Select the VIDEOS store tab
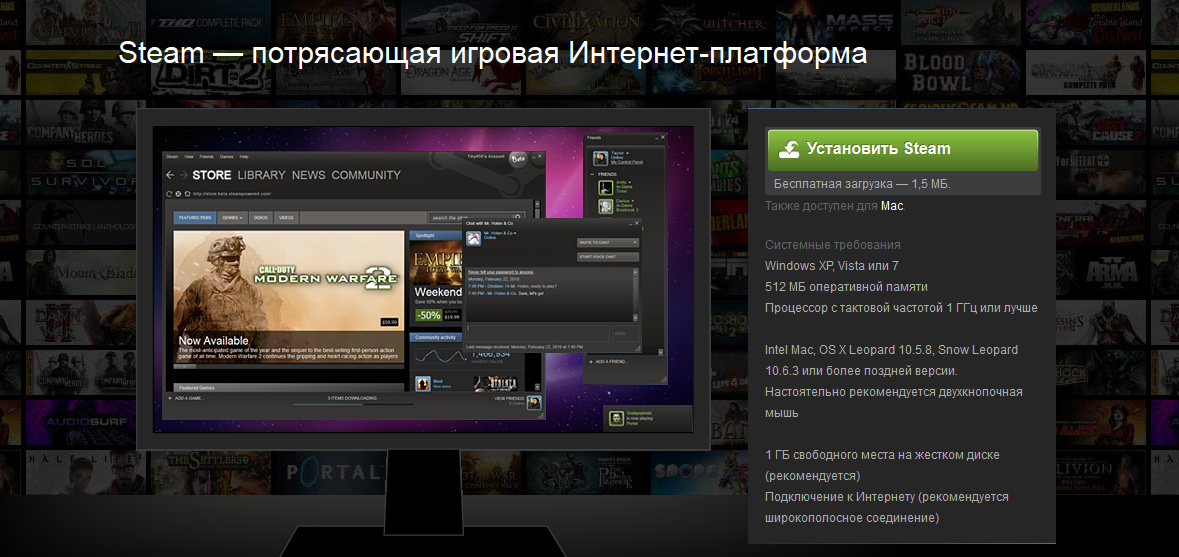Viewport: 1179px width, 557px height. (x=286, y=218)
